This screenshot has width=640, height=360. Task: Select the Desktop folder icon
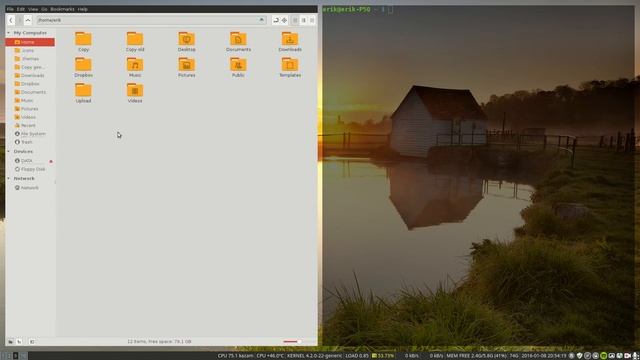(x=187, y=39)
